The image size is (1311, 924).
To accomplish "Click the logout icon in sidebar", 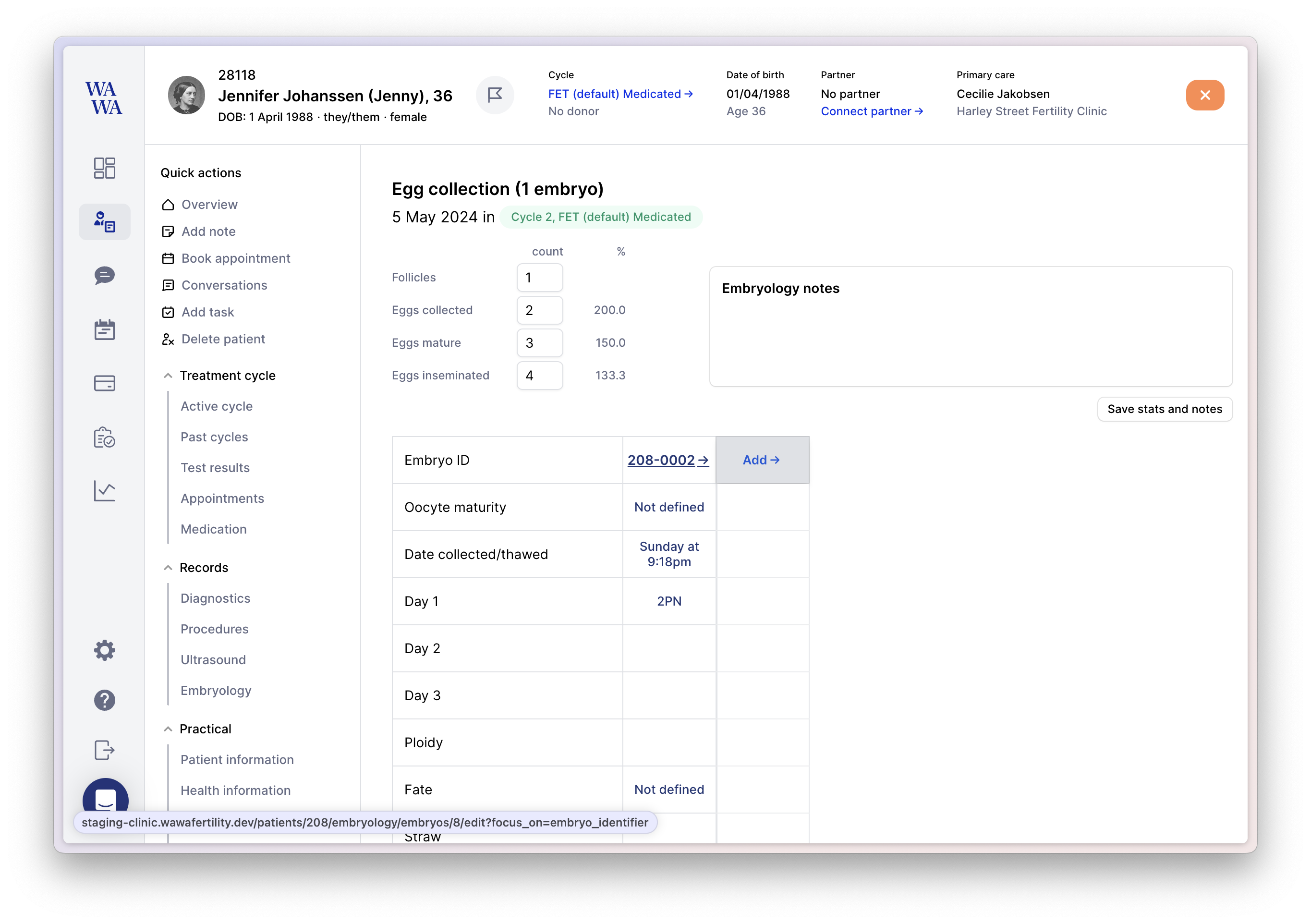I will tap(105, 750).
